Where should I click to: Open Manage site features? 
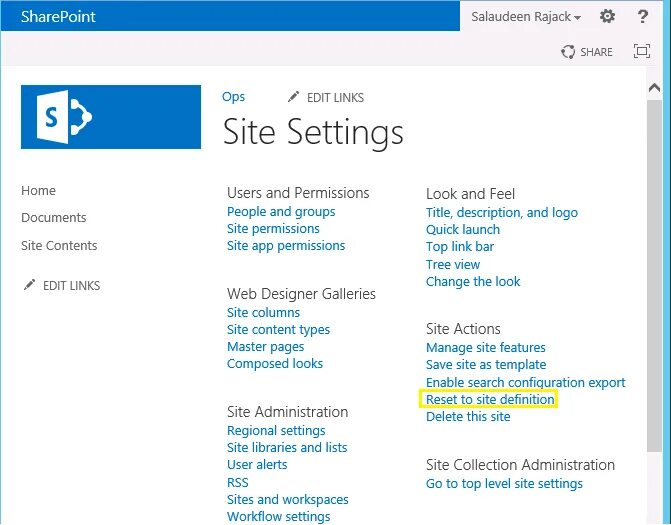point(486,348)
